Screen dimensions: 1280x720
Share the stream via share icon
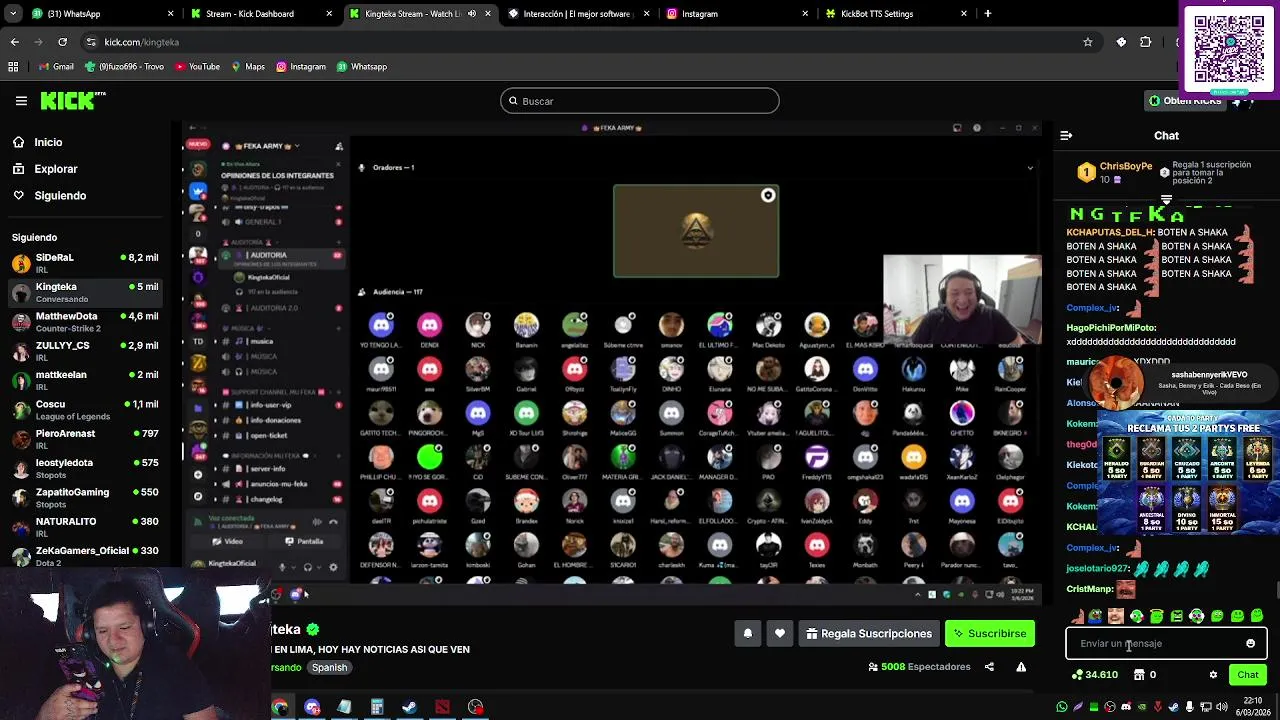pyautogui.click(x=989, y=667)
